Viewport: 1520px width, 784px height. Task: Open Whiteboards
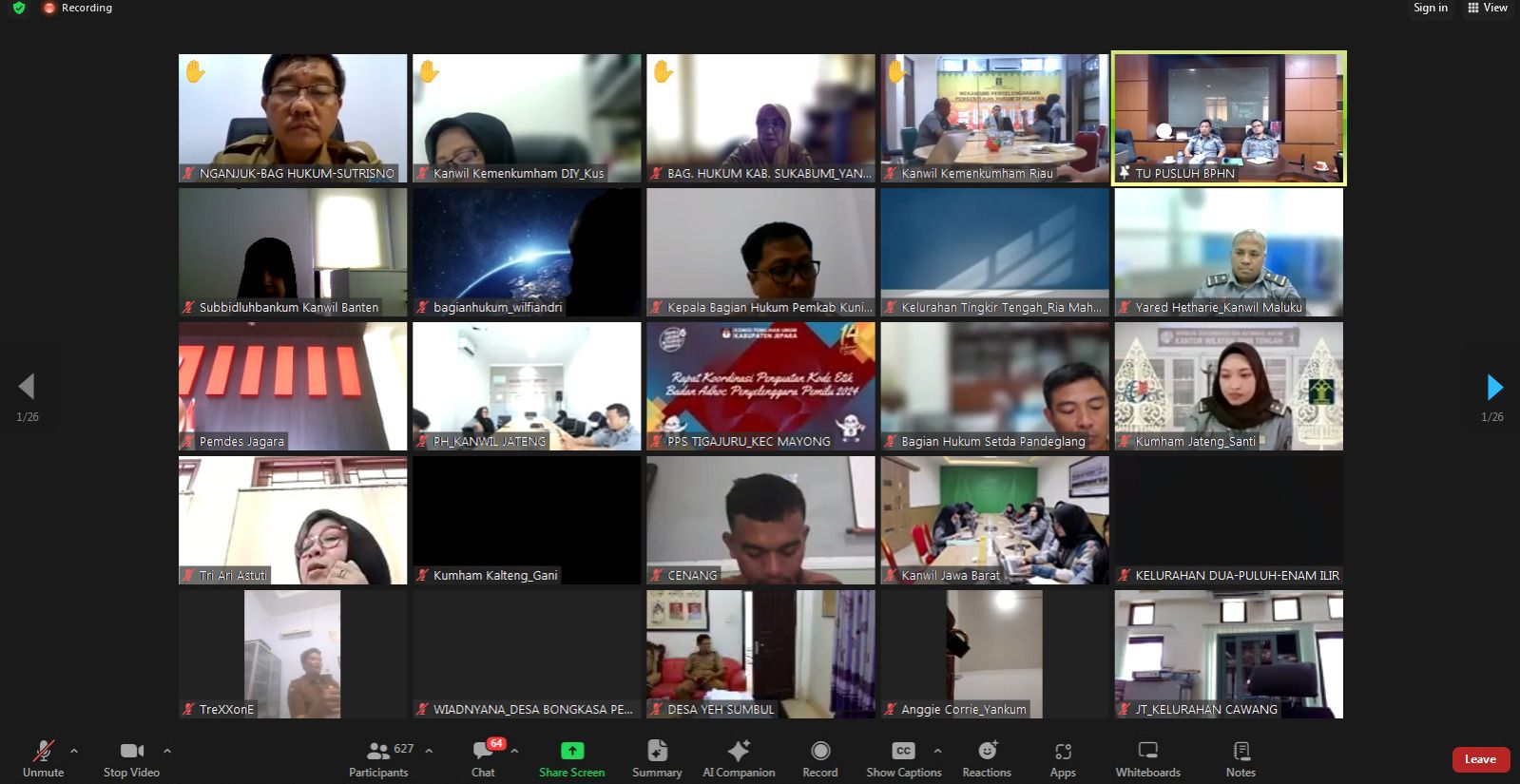pos(1147,759)
